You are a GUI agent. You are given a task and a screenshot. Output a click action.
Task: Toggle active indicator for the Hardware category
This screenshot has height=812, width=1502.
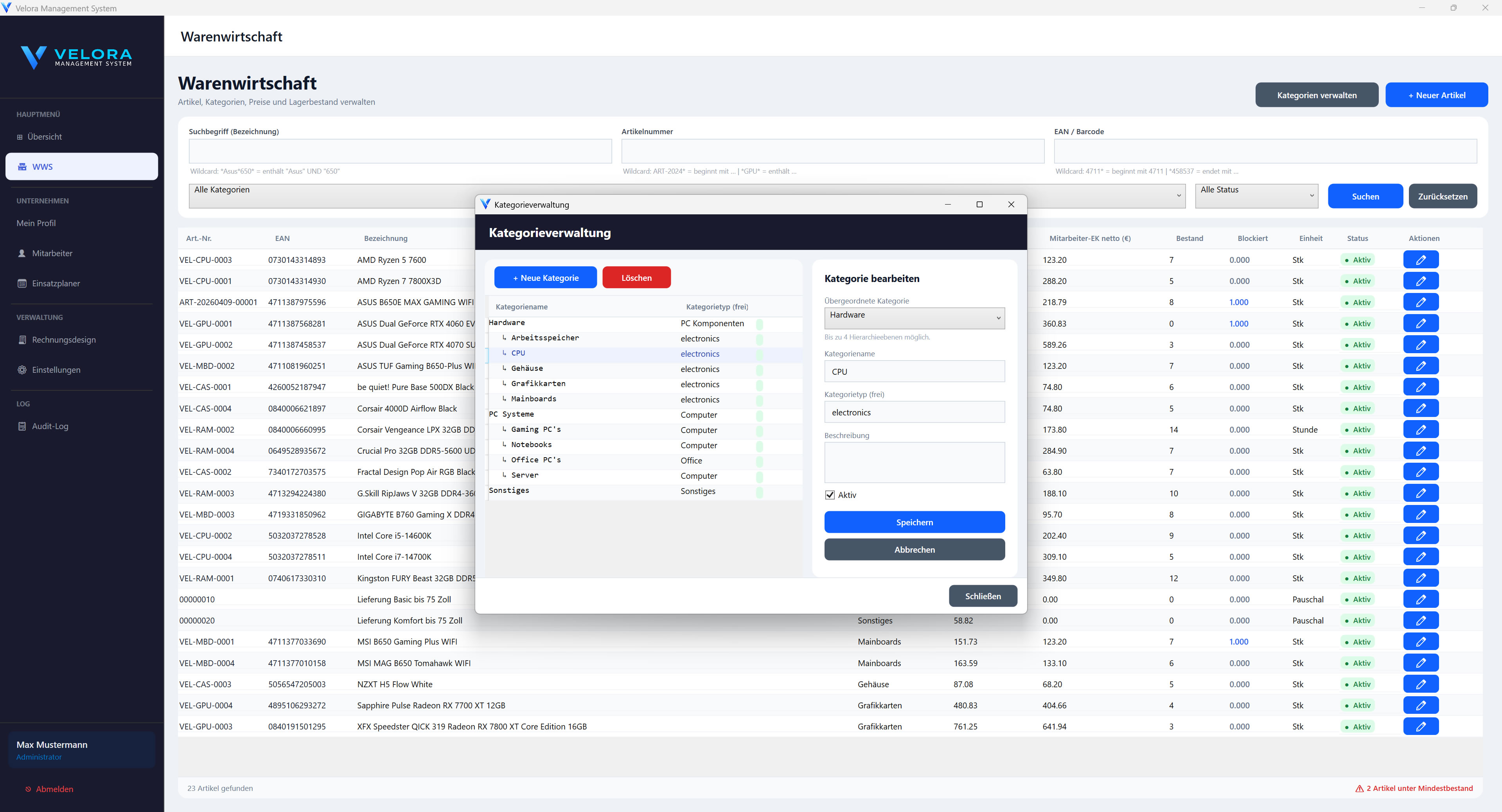[x=759, y=323]
